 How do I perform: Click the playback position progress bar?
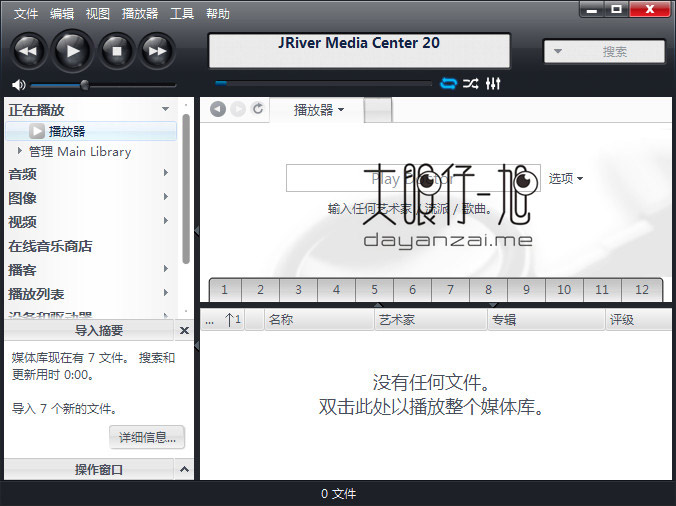pos(323,83)
